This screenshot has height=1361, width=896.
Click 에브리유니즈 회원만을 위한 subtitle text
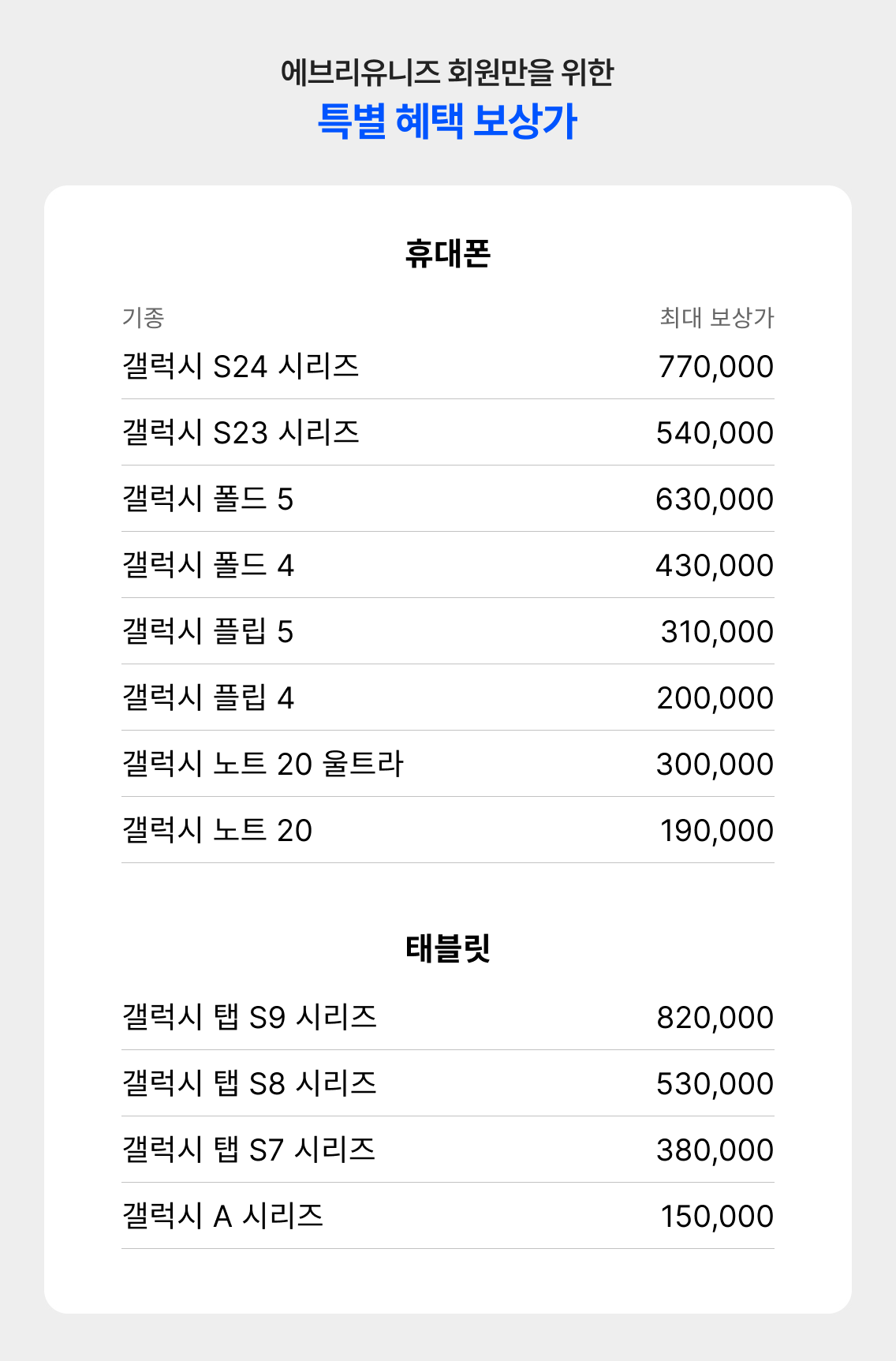[447, 72]
